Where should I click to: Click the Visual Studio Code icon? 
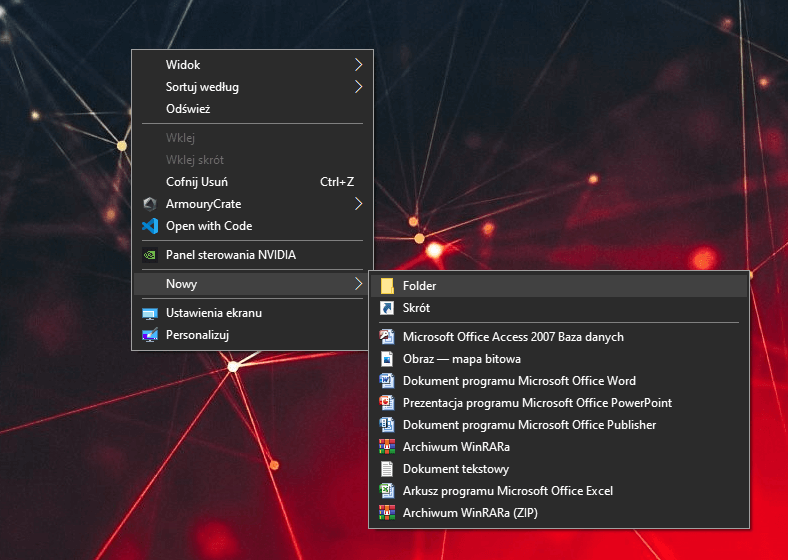coord(150,226)
